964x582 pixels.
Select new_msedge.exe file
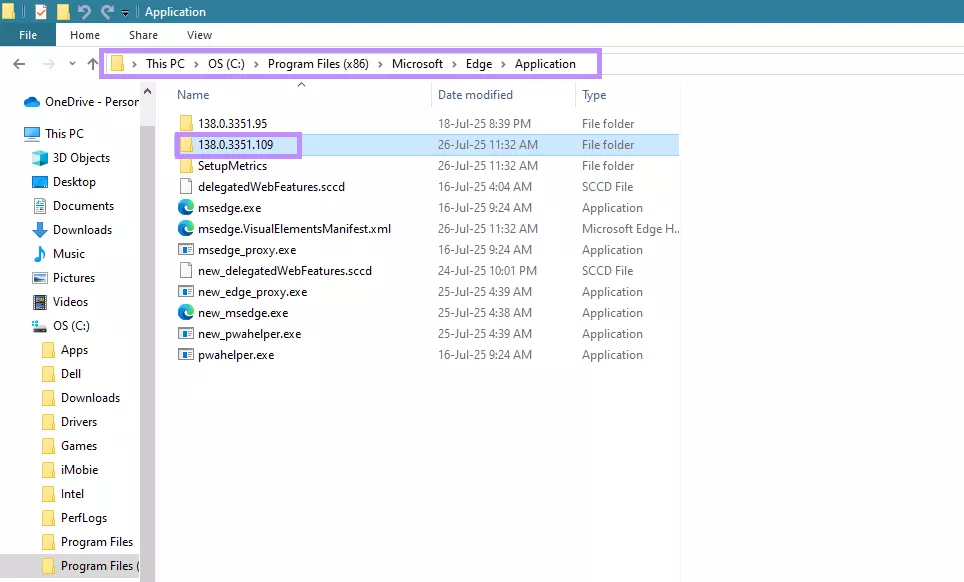point(243,312)
